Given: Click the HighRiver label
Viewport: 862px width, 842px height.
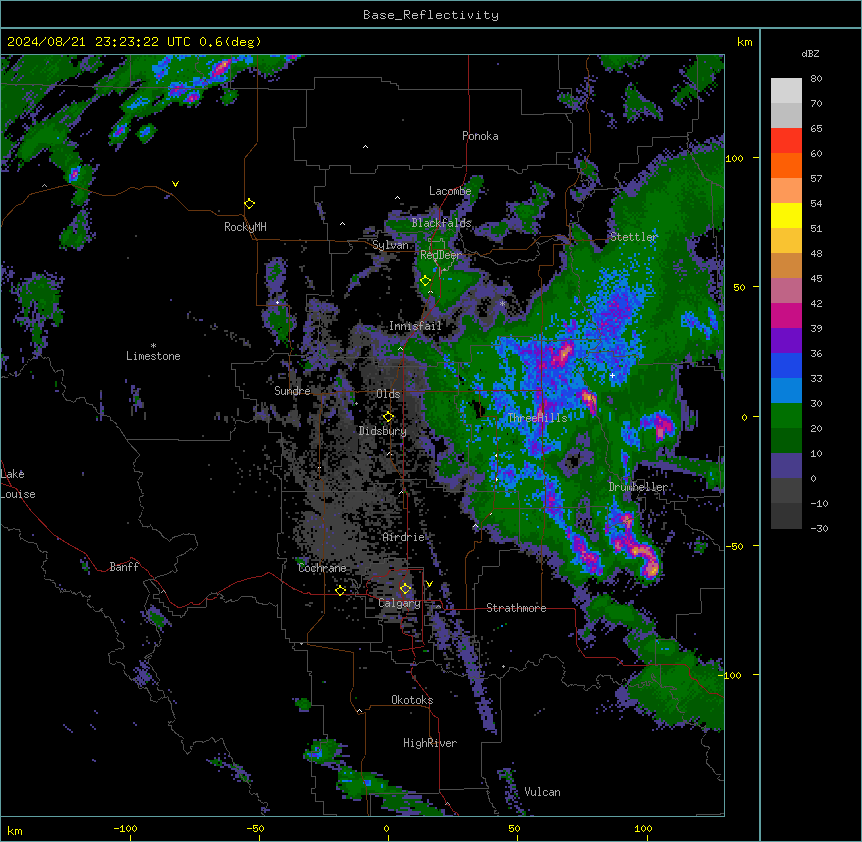Looking at the screenshot, I should [x=430, y=743].
